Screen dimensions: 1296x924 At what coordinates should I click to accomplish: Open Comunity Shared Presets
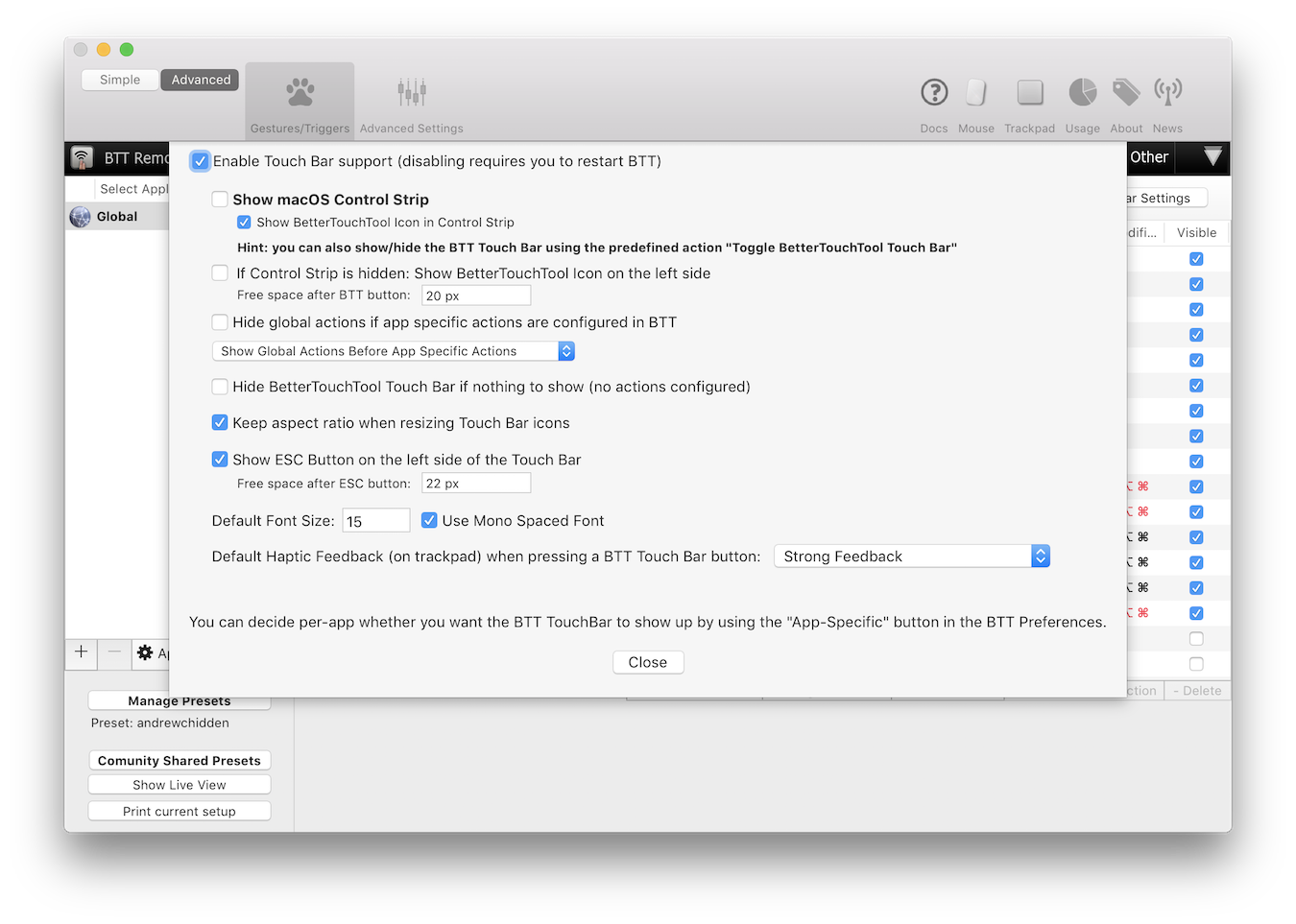[180, 761]
